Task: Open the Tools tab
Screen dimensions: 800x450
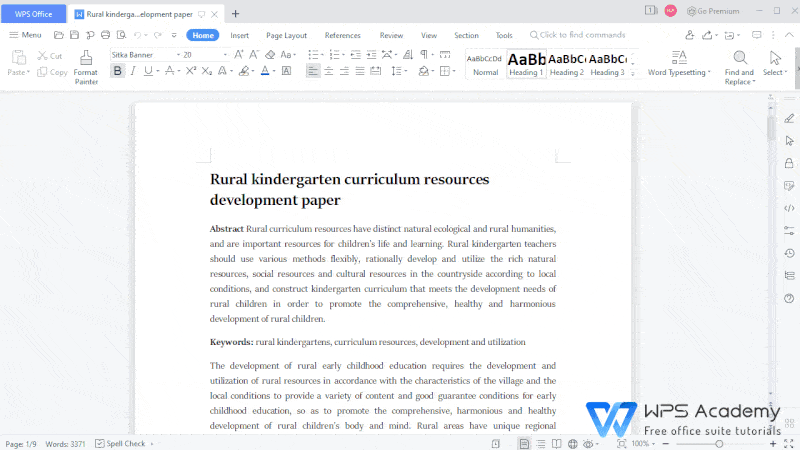Action: click(504, 35)
